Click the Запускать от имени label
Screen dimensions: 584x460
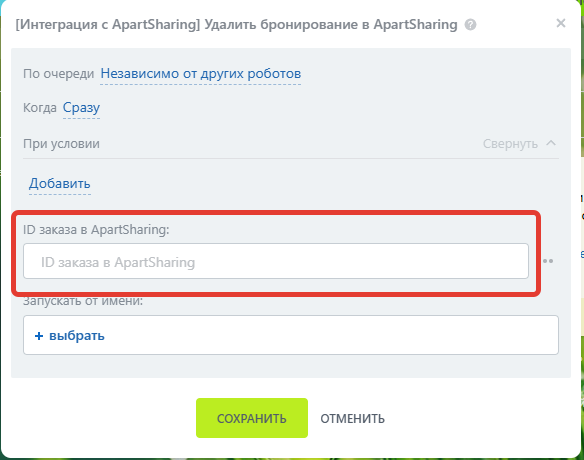(x=83, y=301)
